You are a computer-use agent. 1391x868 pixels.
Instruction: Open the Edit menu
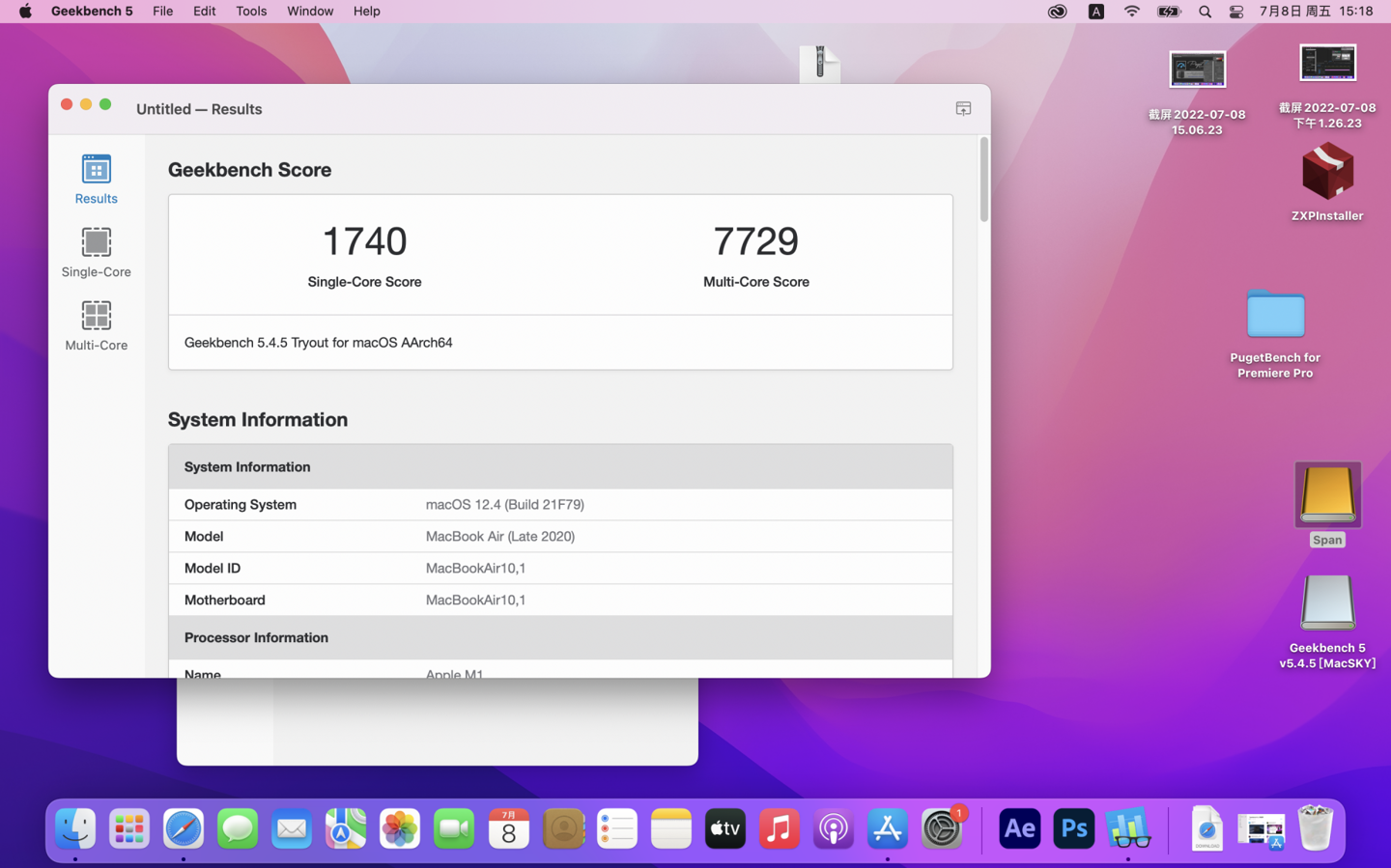[204, 12]
